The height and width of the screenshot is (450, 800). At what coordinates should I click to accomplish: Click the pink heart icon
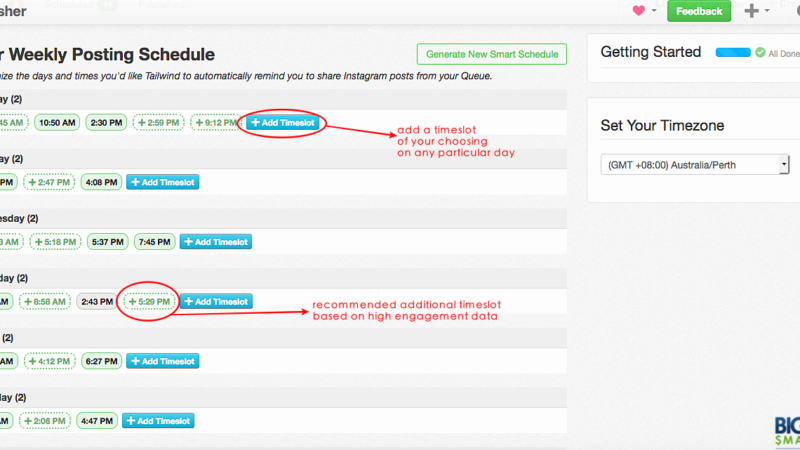pyautogui.click(x=640, y=11)
